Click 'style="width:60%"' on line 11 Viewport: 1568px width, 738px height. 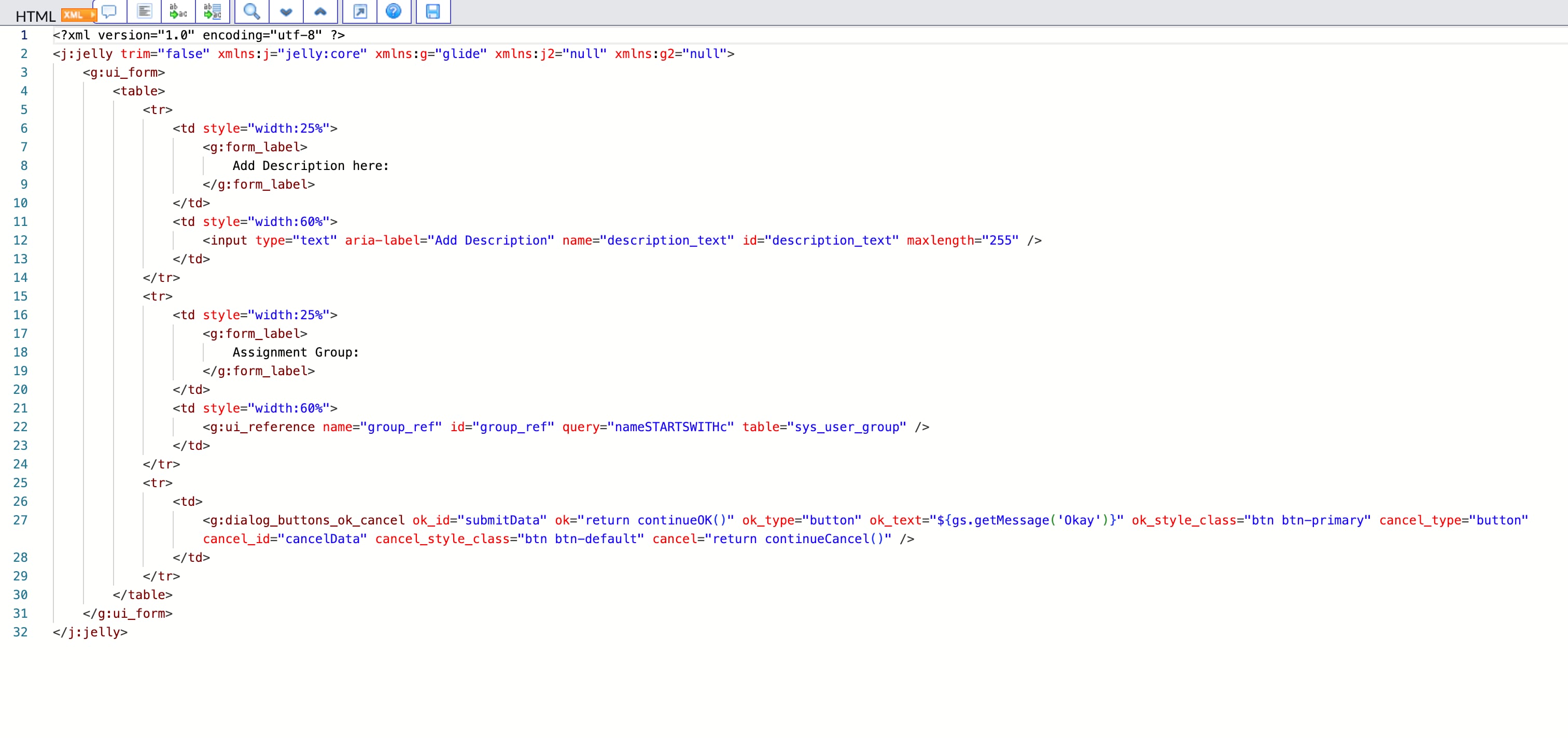click(x=266, y=221)
